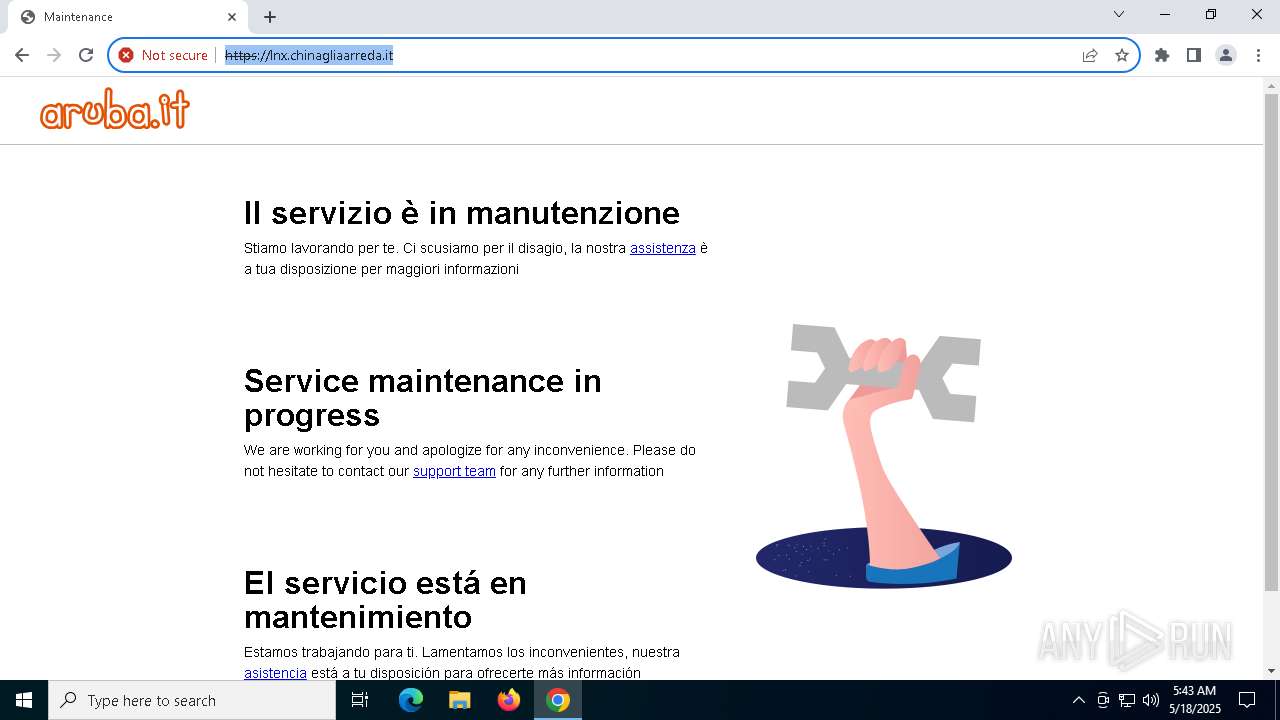The height and width of the screenshot is (720, 1280).
Task: Click the Service maintenance in progress heading
Action: pos(423,397)
